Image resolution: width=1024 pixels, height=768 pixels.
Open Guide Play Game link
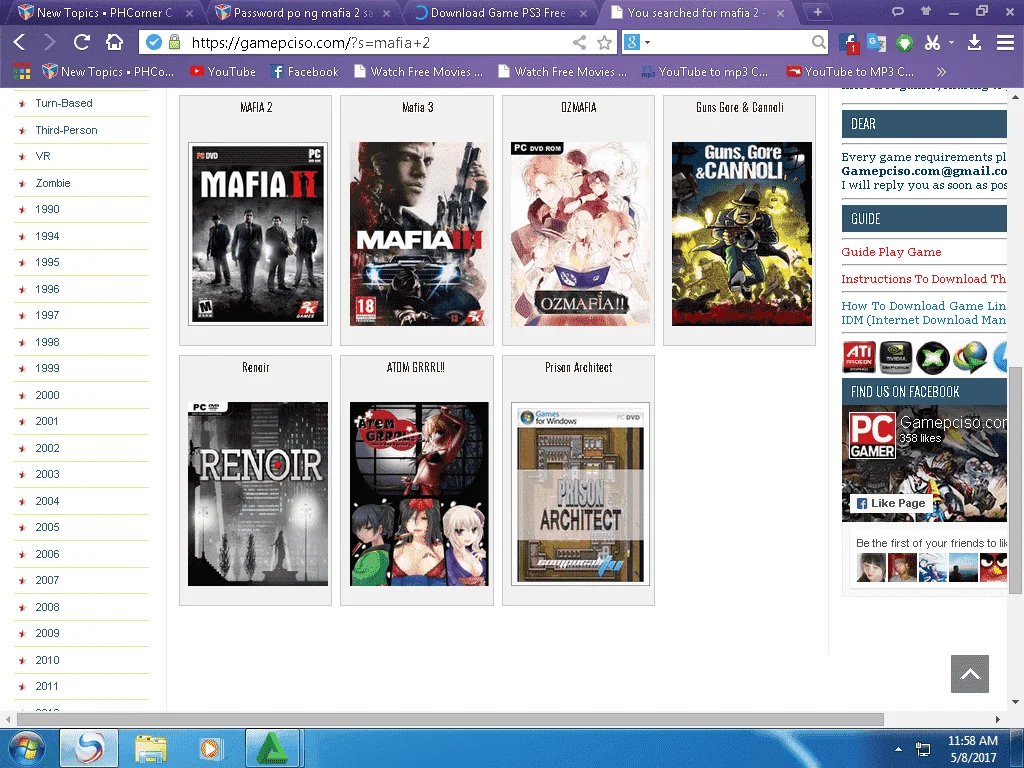[891, 252]
